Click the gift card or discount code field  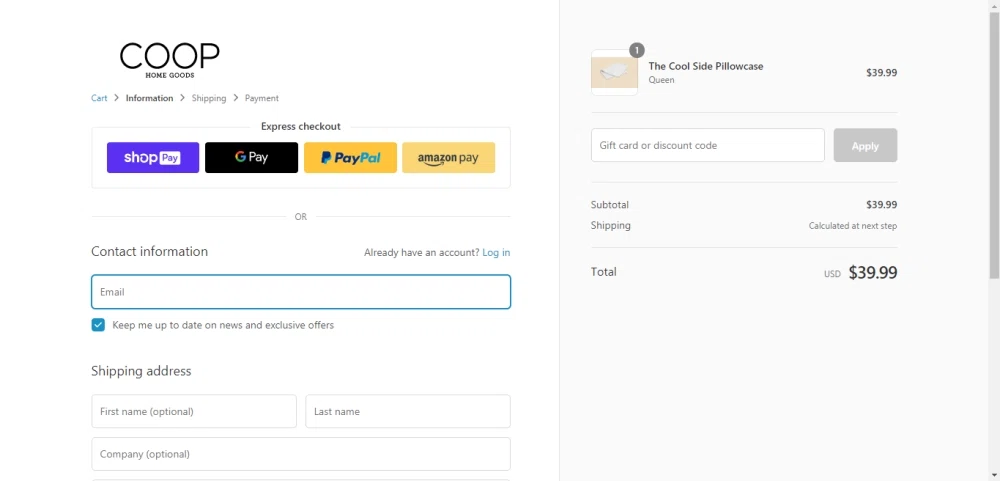[x=707, y=146]
